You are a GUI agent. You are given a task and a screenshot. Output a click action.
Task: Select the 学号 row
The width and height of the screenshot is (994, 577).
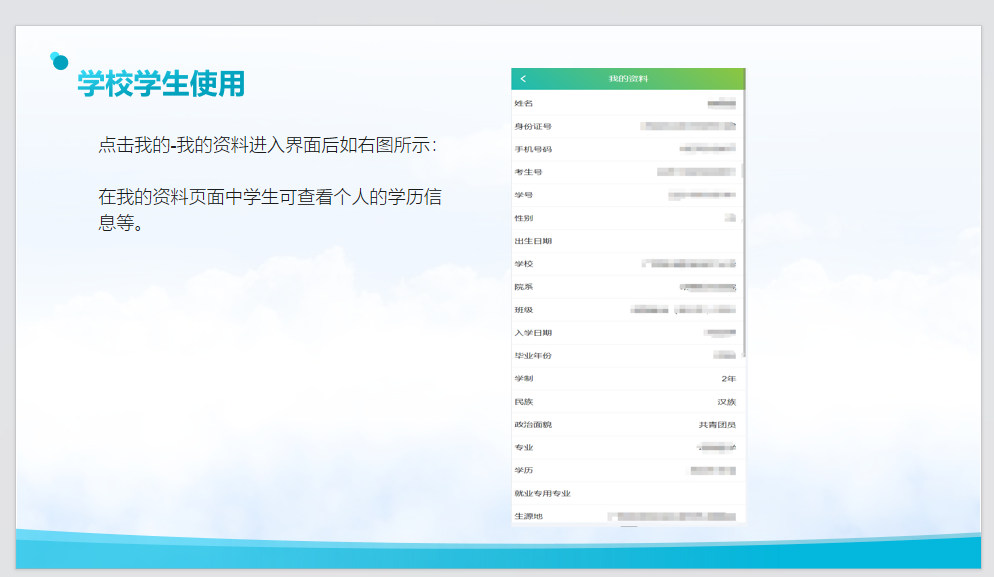point(627,195)
